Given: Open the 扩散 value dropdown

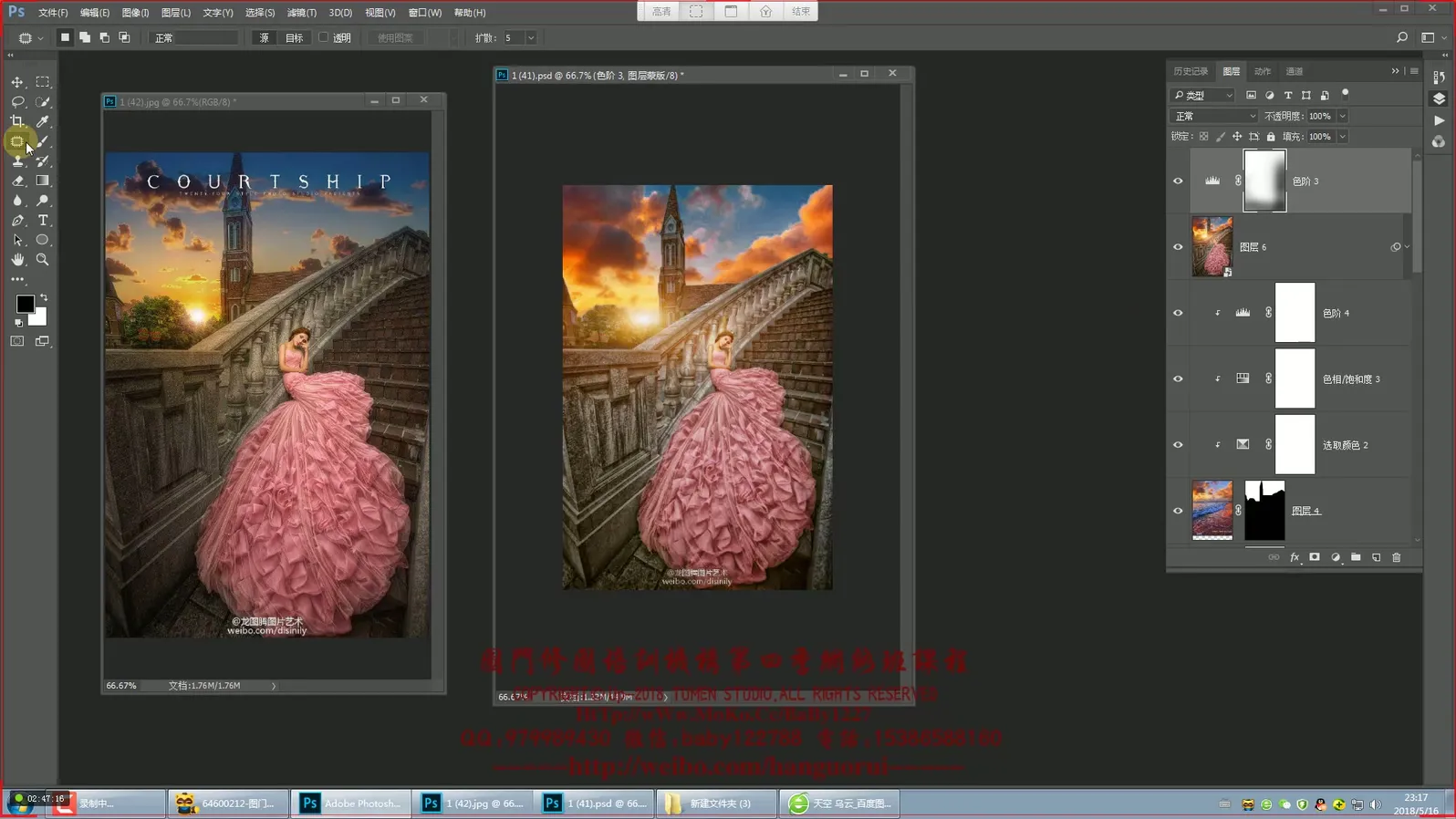Looking at the screenshot, I should 531,38.
